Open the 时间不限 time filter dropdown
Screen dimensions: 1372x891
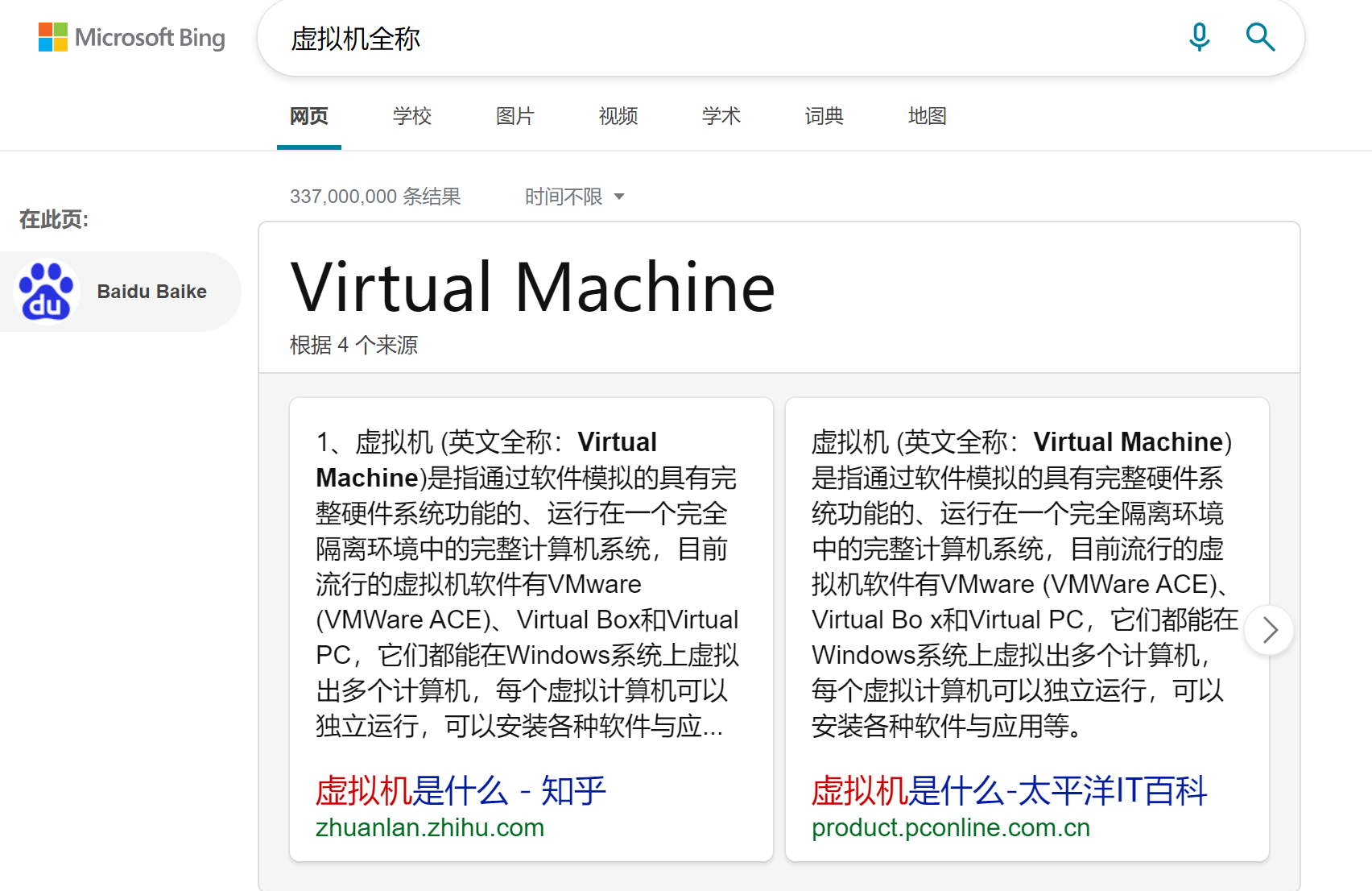pos(575,197)
